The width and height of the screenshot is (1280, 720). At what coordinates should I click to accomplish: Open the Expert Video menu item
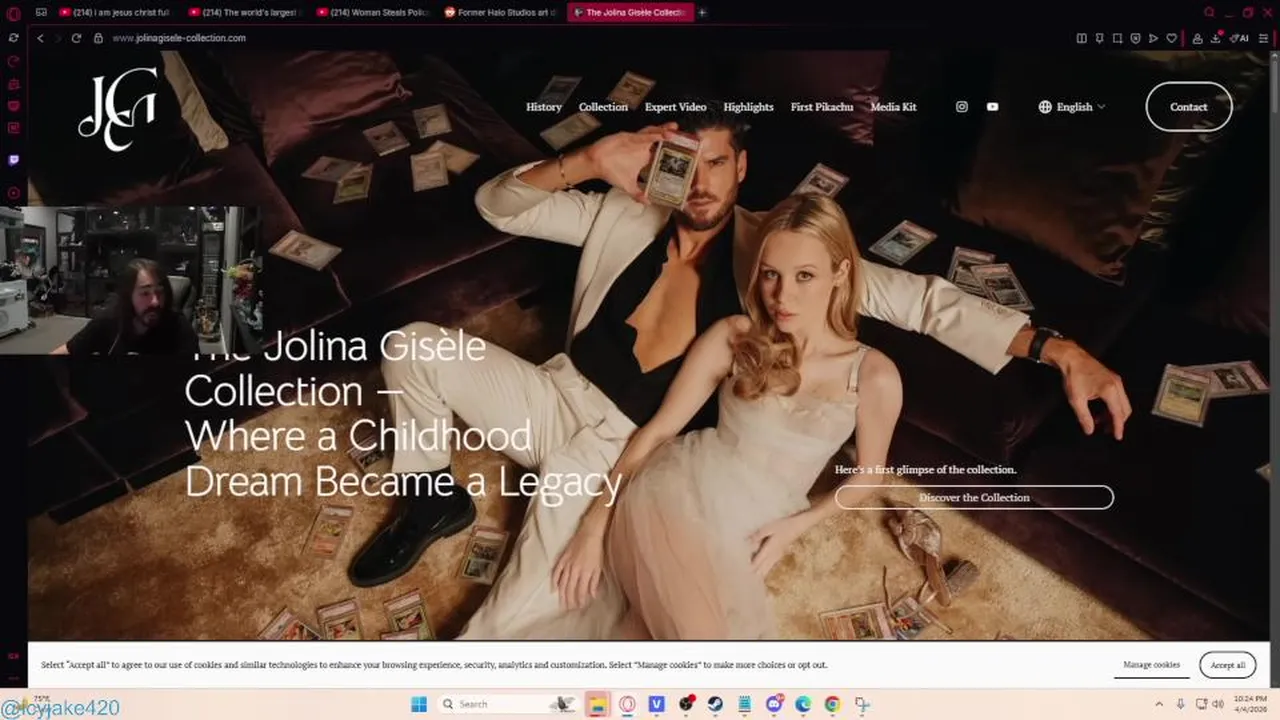click(x=675, y=107)
